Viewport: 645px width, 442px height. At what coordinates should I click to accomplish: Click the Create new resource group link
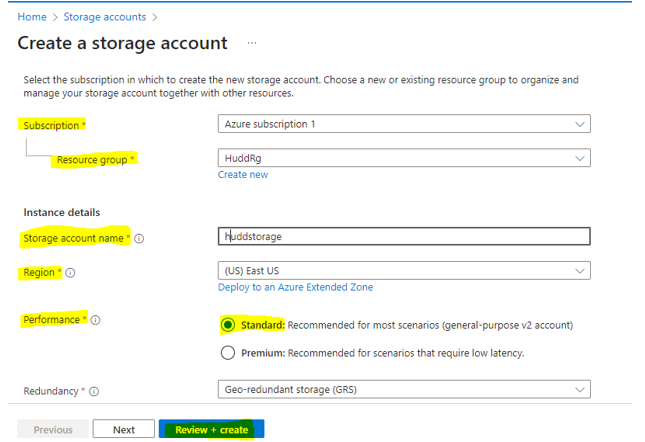[243, 175]
